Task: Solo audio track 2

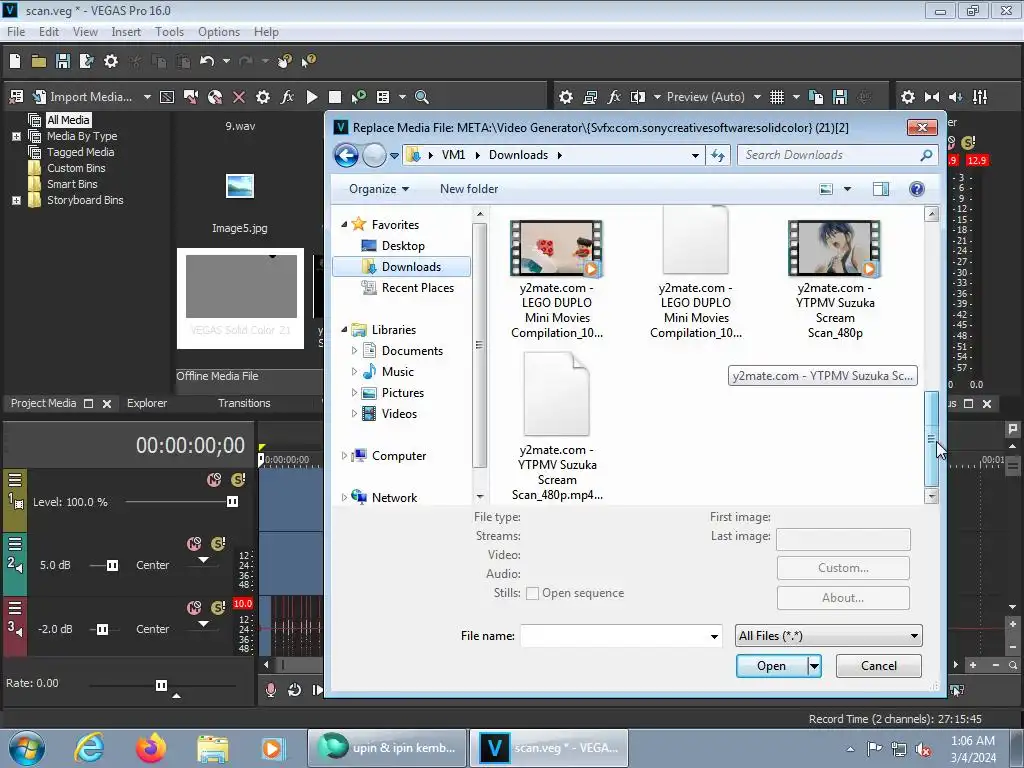Action: (218, 543)
